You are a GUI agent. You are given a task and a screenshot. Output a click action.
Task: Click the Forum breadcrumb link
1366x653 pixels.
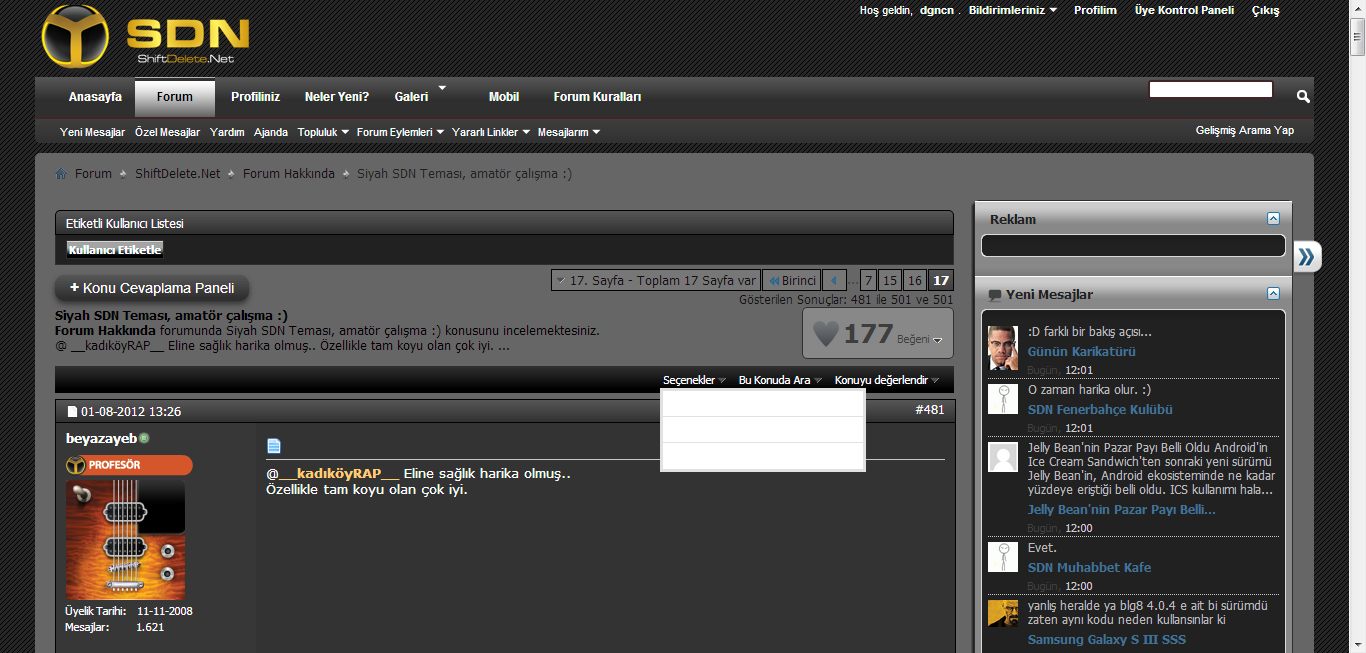click(x=93, y=174)
